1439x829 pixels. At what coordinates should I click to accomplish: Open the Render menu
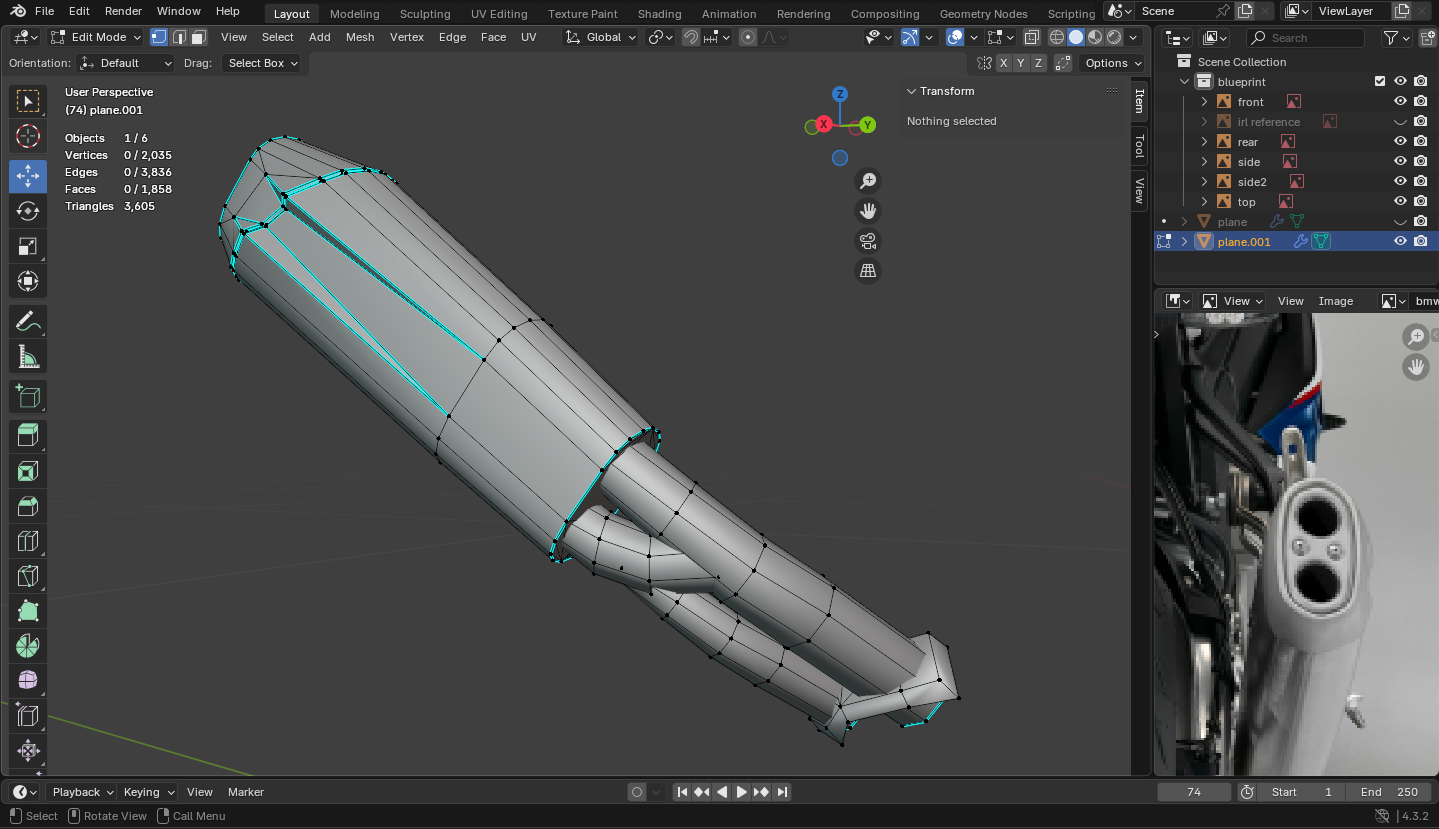(x=123, y=11)
